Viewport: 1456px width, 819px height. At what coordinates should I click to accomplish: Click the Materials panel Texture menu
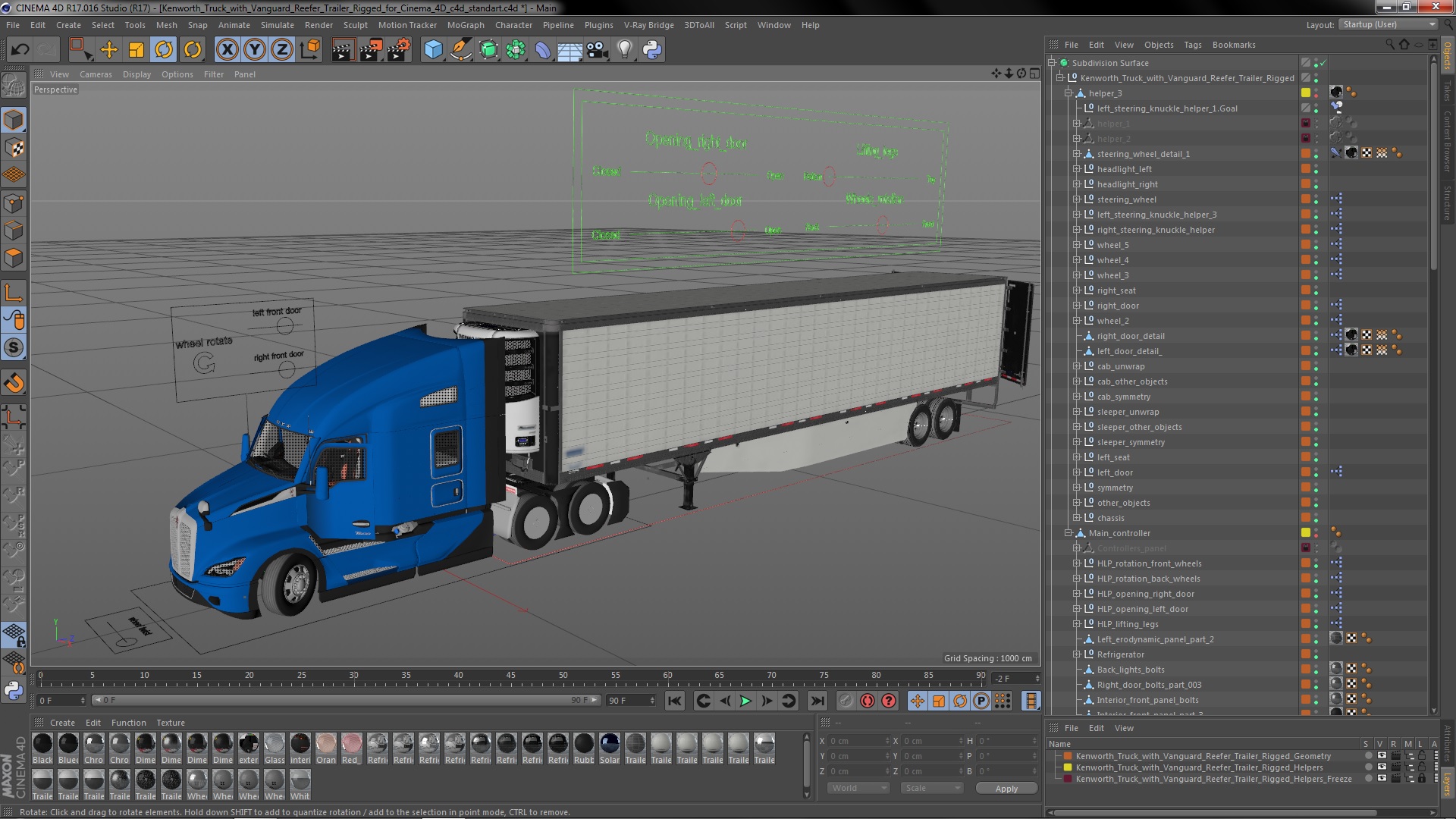[171, 723]
